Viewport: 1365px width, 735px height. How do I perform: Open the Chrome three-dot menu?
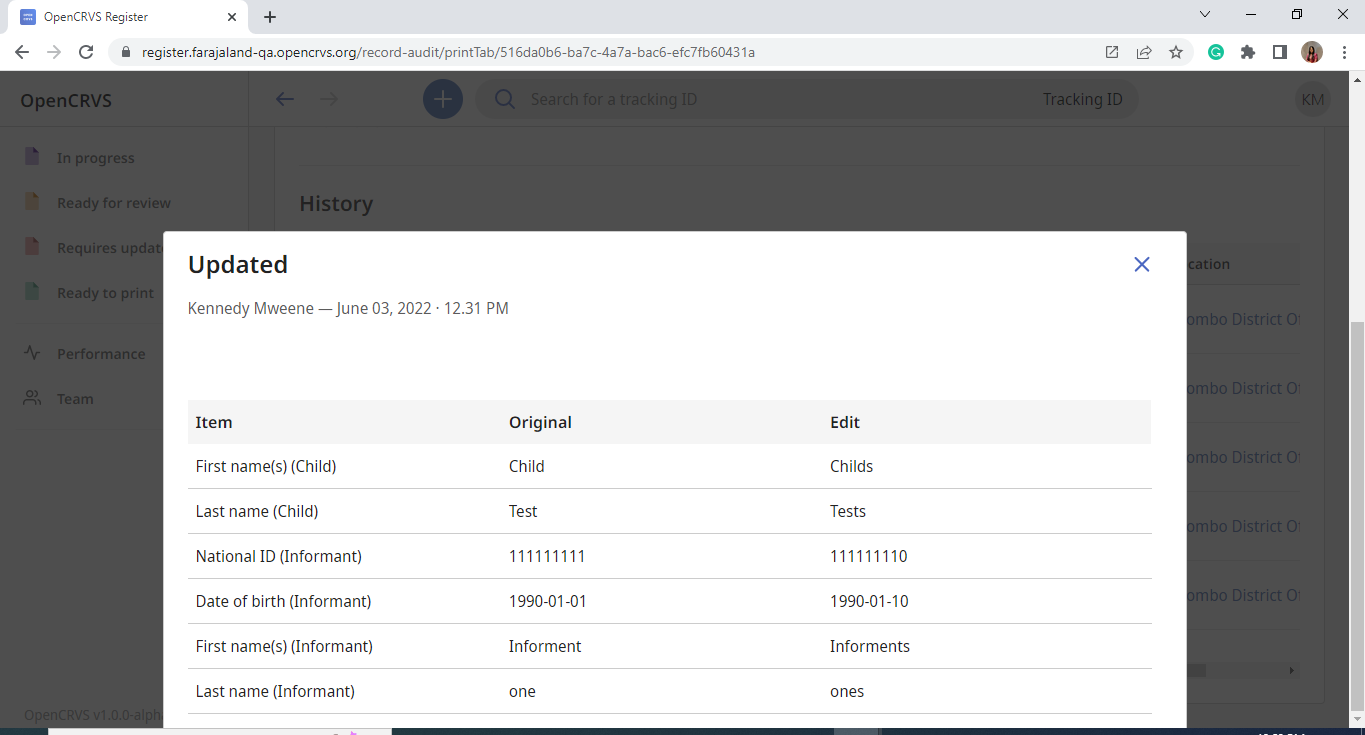click(1344, 51)
